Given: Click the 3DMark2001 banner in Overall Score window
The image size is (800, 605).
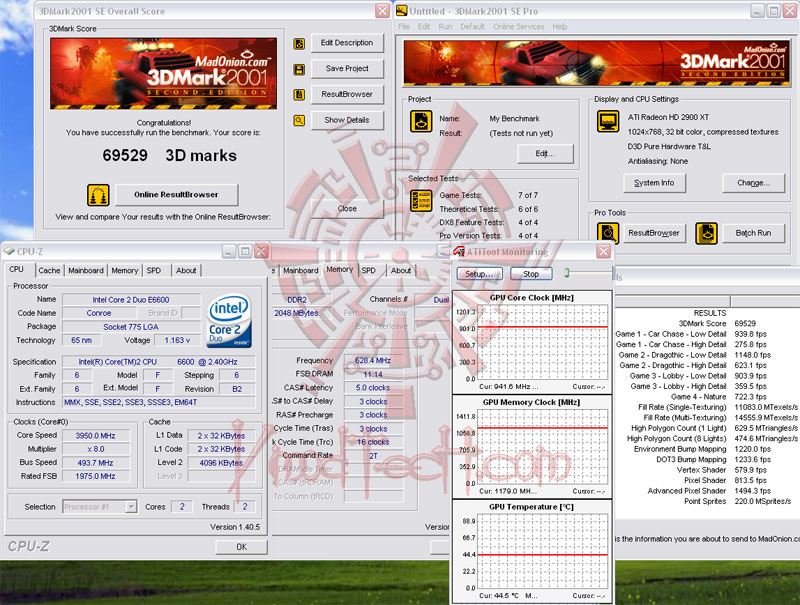Looking at the screenshot, I should 163,73.
